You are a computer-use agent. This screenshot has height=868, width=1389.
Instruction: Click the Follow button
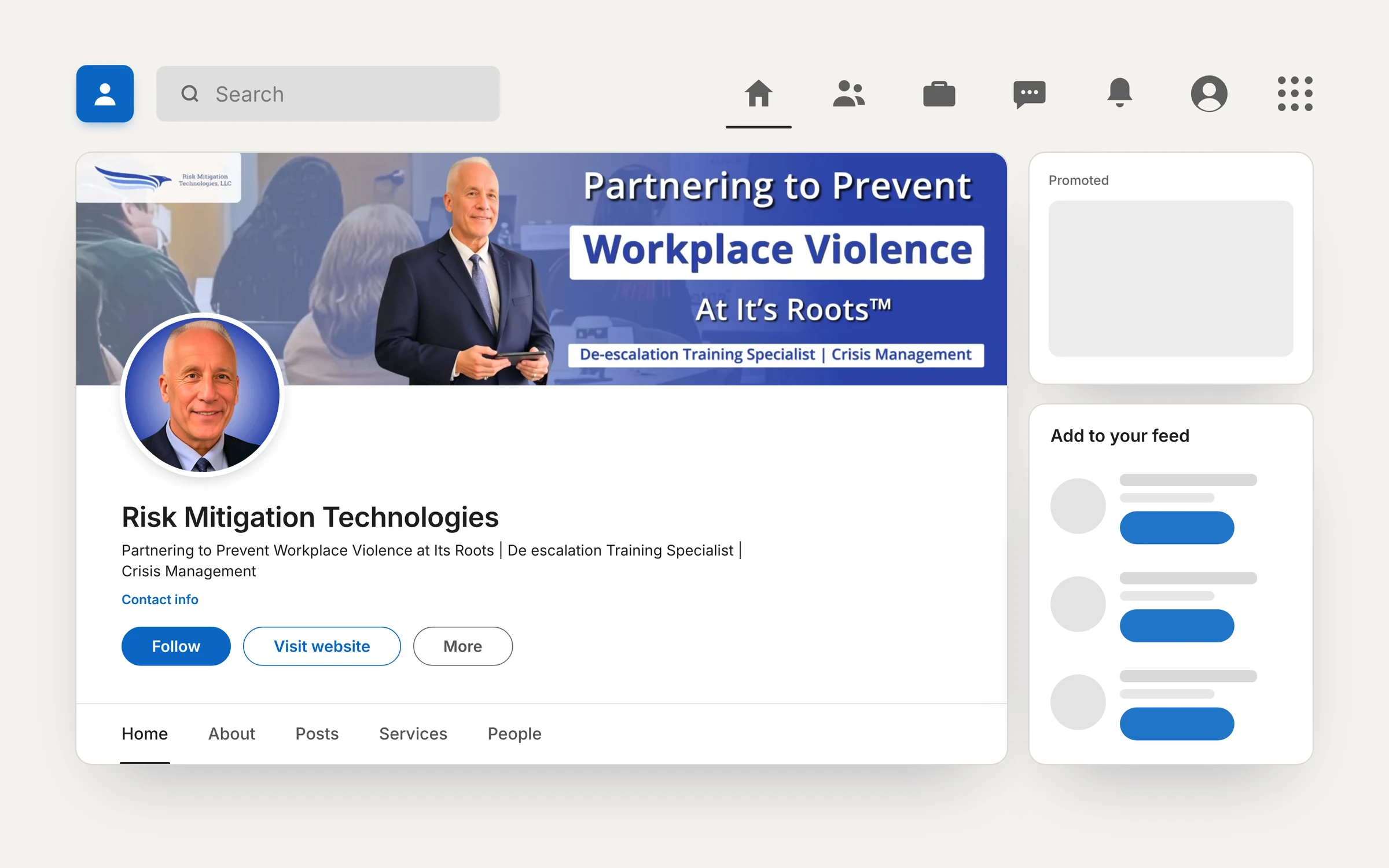pos(176,646)
